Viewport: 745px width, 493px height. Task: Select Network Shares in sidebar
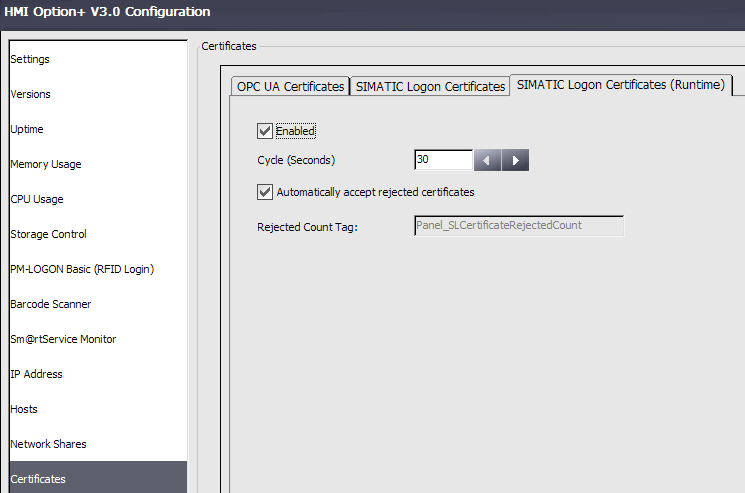[x=48, y=444]
